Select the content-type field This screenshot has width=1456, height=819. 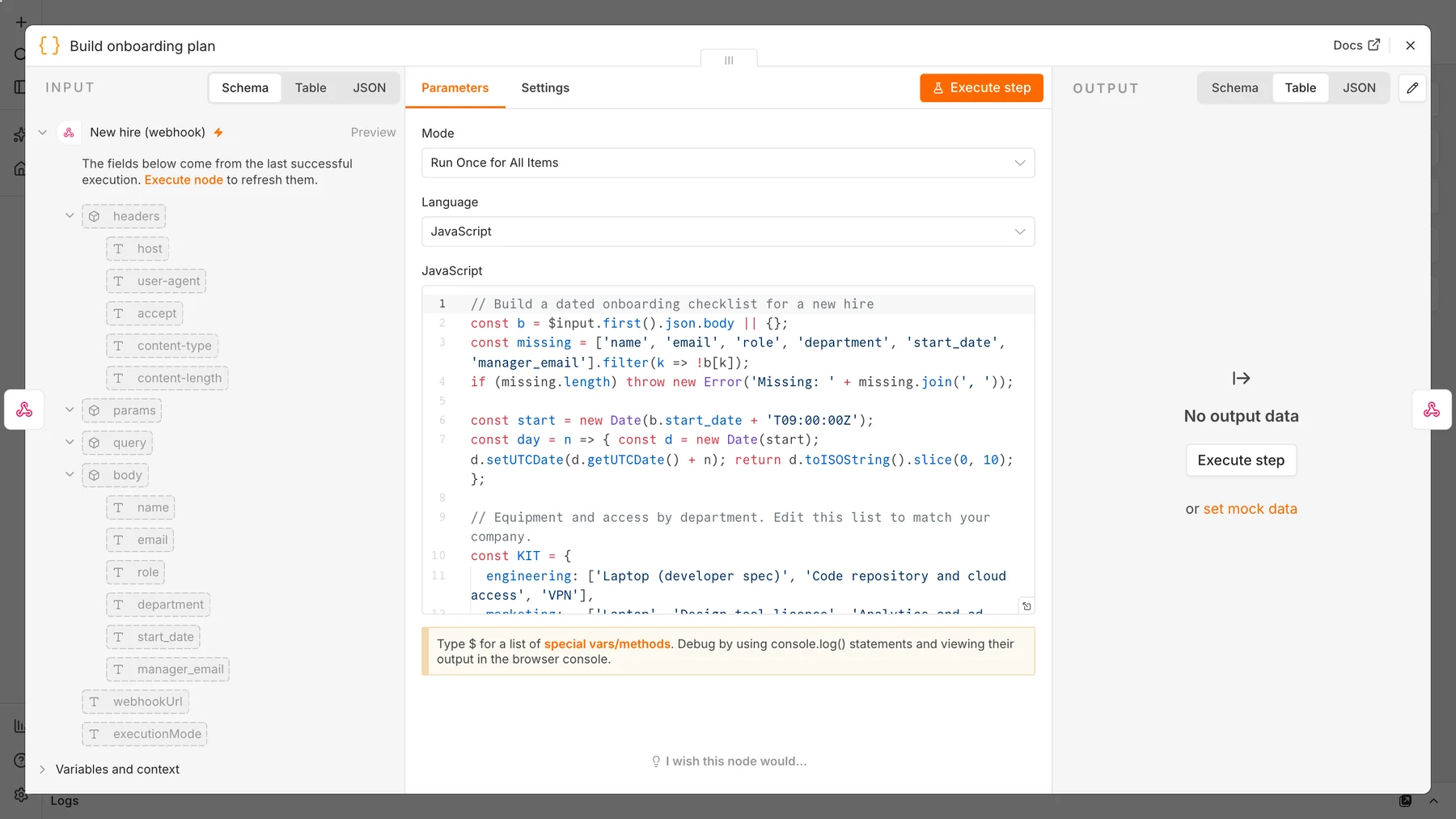coord(162,346)
